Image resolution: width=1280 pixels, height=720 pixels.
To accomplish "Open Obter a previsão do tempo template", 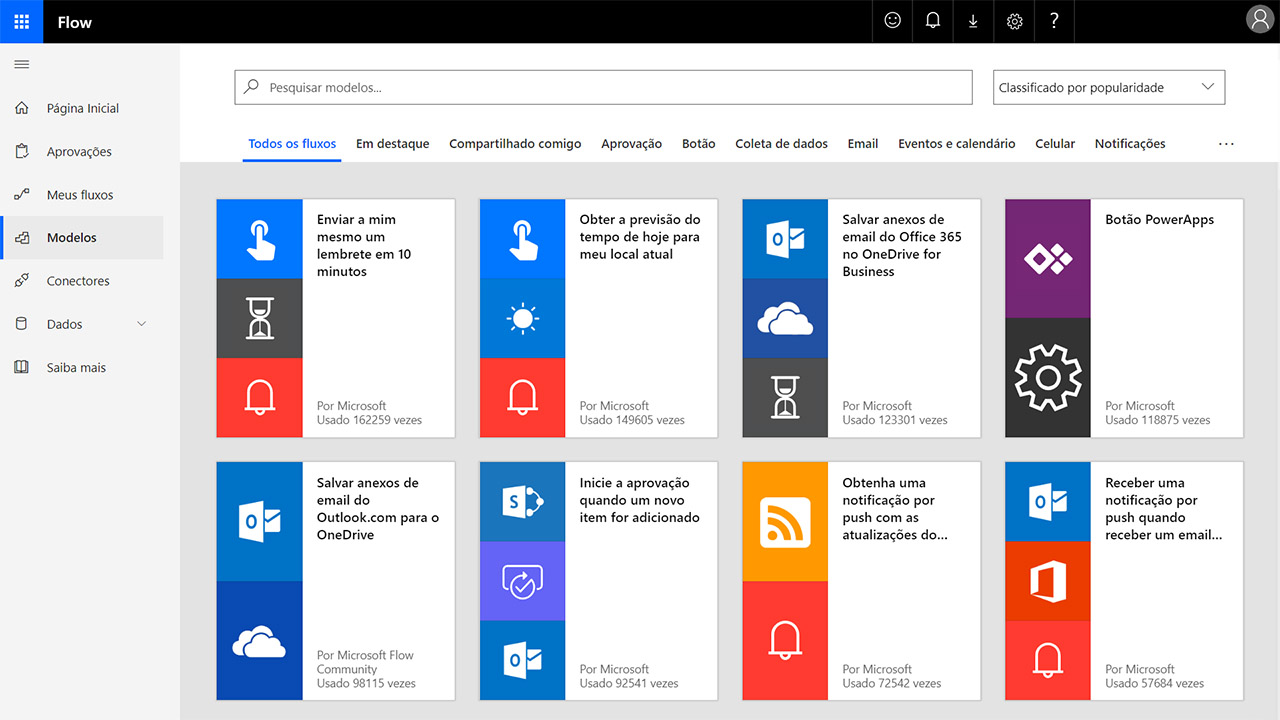I will [x=640, y=237].
